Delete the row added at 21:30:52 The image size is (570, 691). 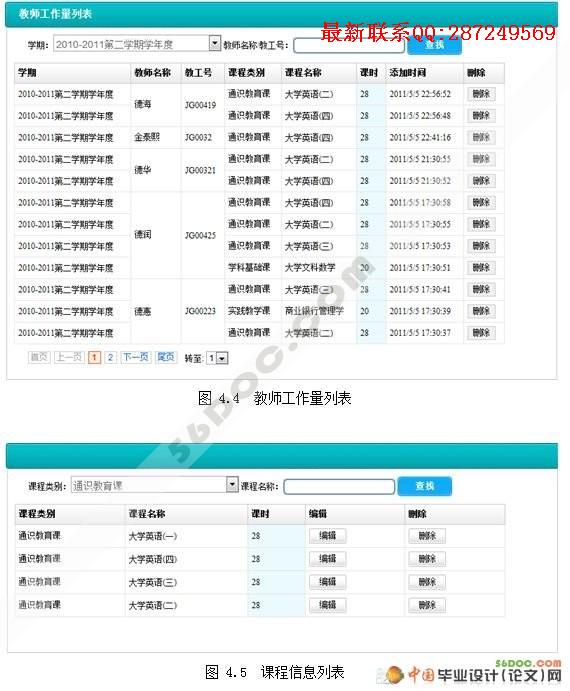[481, 181]
